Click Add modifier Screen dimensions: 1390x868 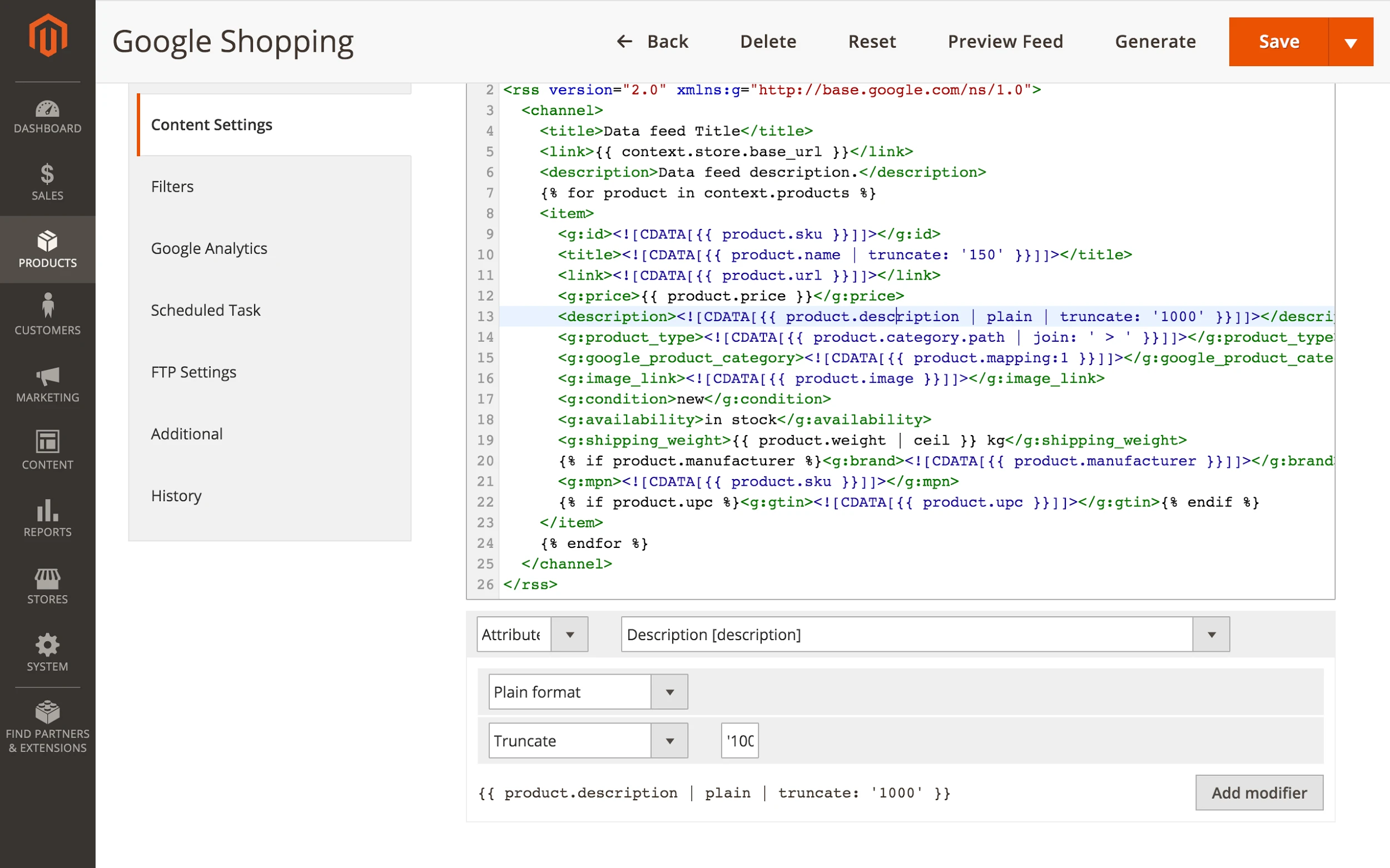1258,792
